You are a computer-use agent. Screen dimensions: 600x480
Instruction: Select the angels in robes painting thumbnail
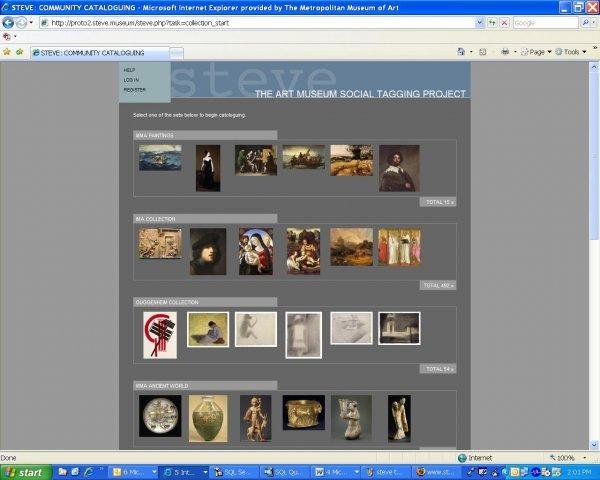coord(399,247)
